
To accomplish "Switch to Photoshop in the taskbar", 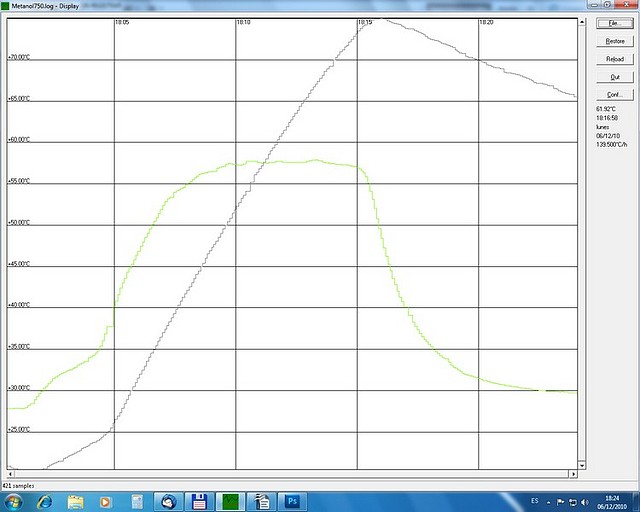I will [x=292, y=502].
